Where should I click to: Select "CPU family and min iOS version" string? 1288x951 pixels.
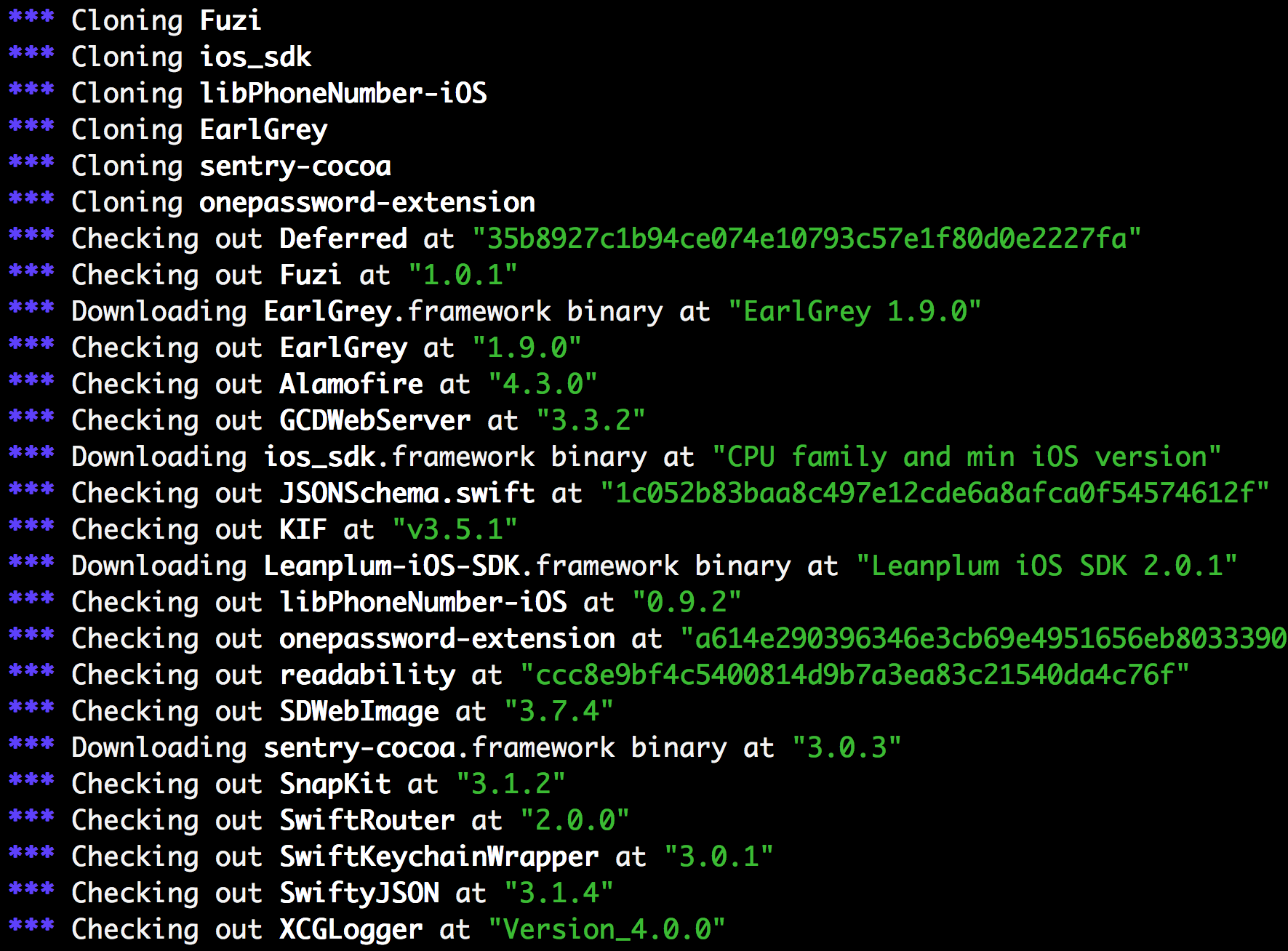click(967, 457)
